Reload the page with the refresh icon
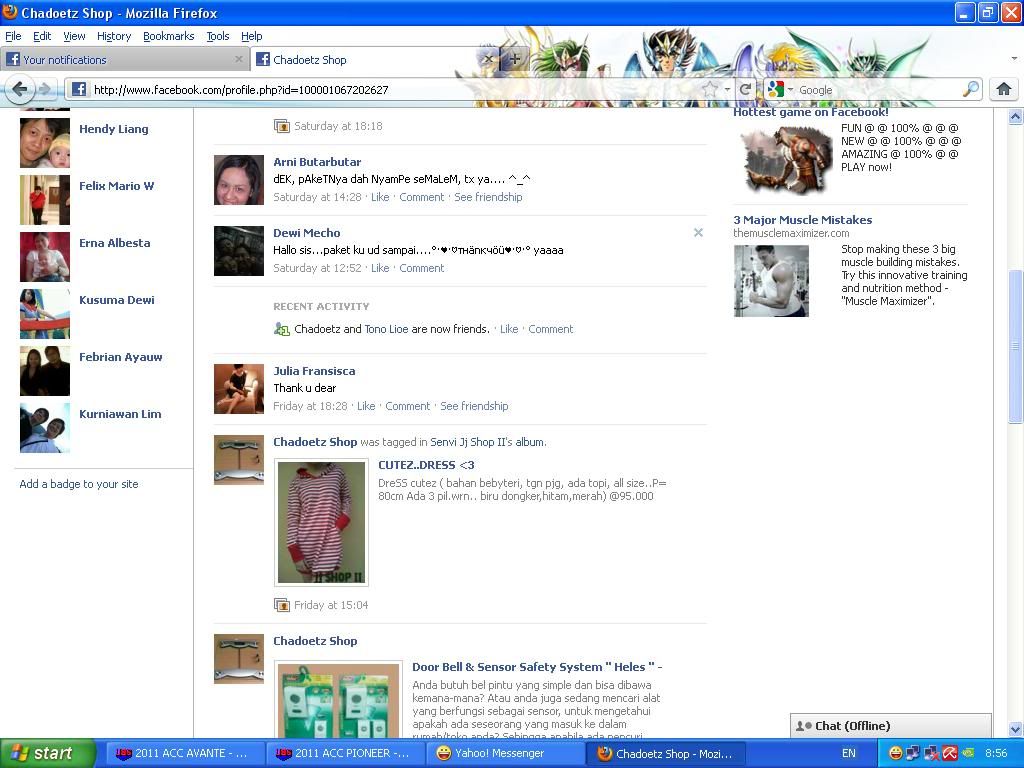This screenshot has height=768, width=1024. [745, 89]
